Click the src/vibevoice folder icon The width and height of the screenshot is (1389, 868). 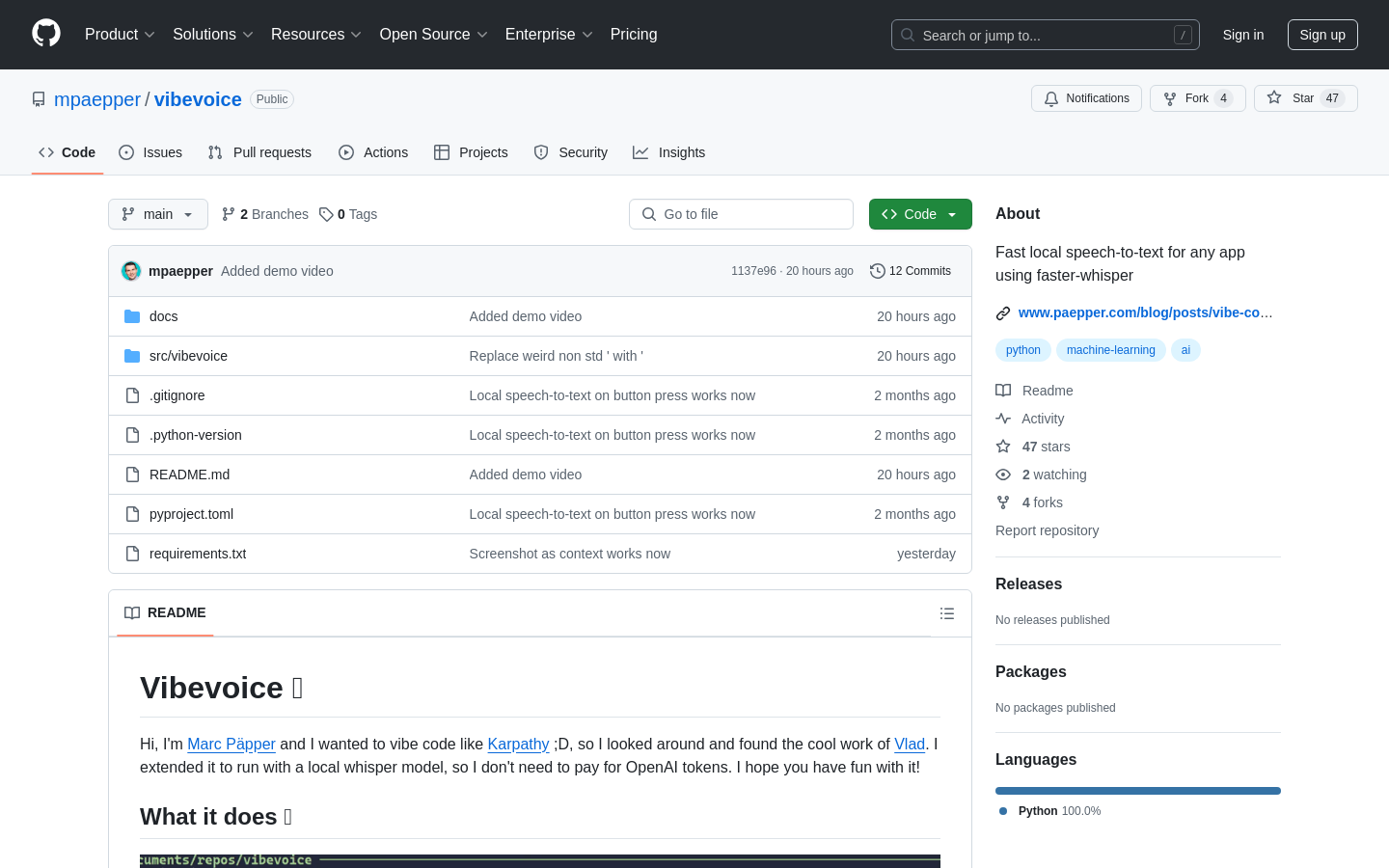pos(132,356)
